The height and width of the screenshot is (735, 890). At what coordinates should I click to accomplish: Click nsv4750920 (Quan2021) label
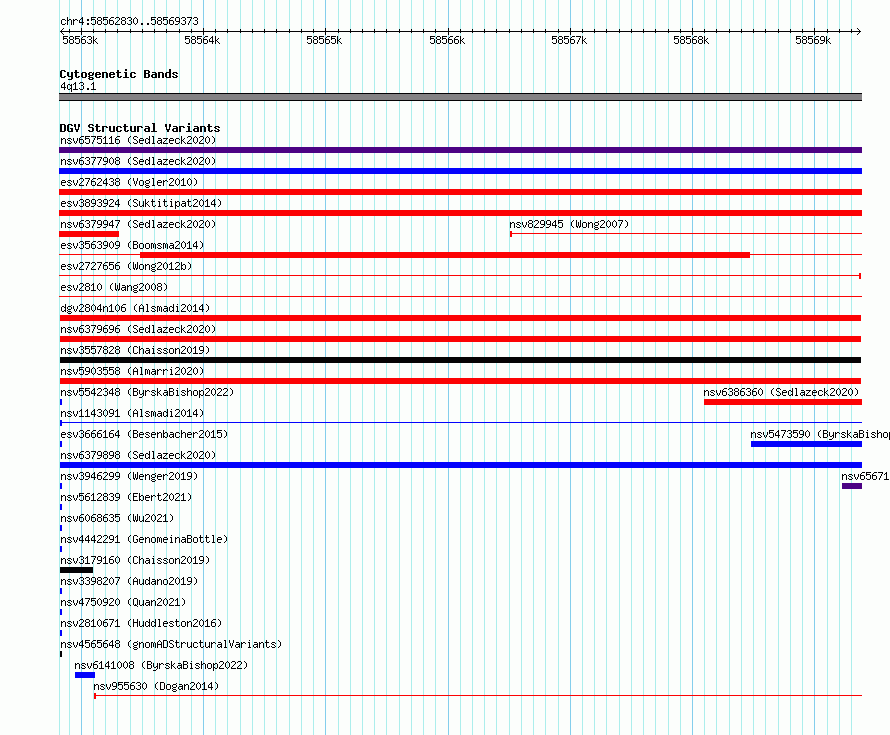[x=123, y=602]
